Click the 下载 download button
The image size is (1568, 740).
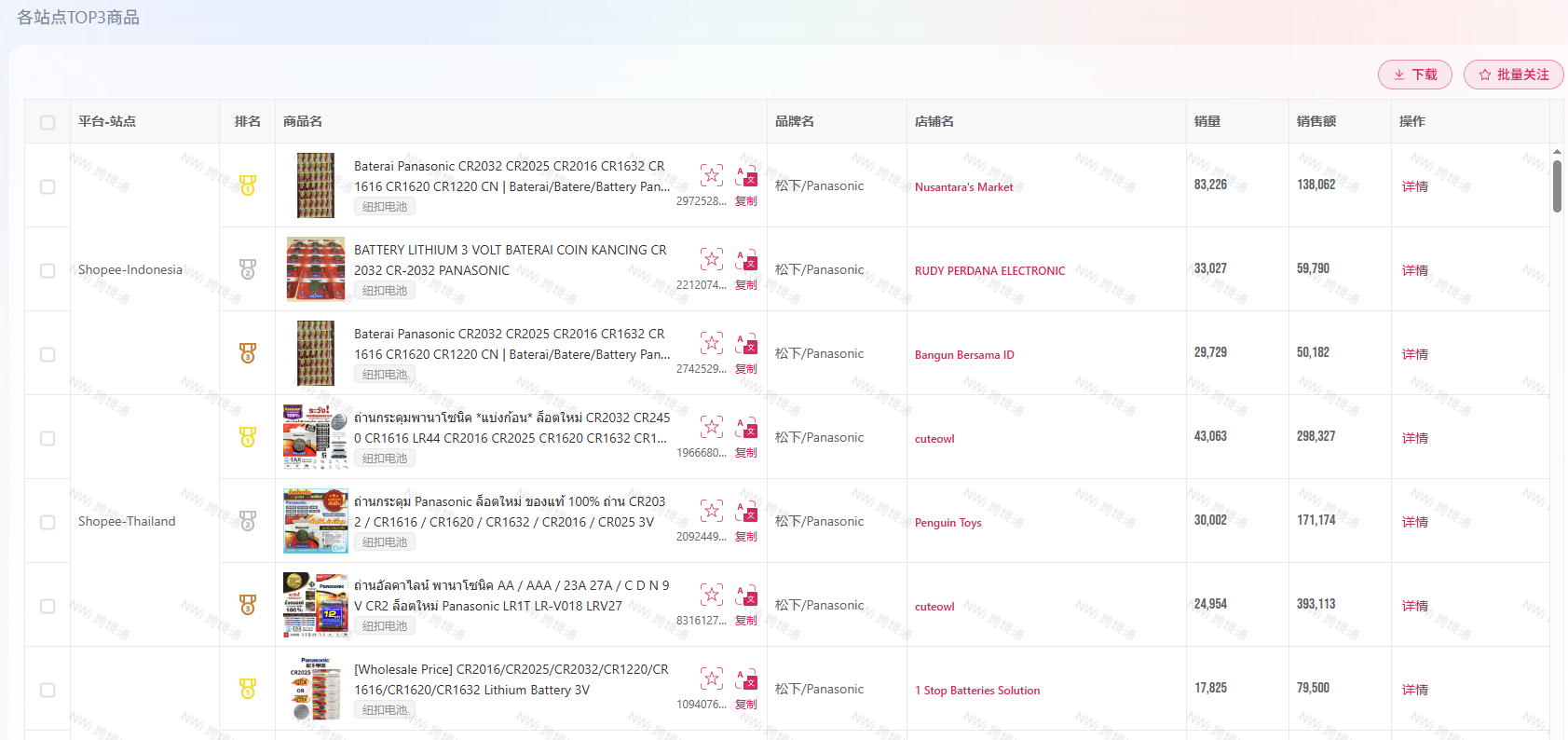[1414, 75]
